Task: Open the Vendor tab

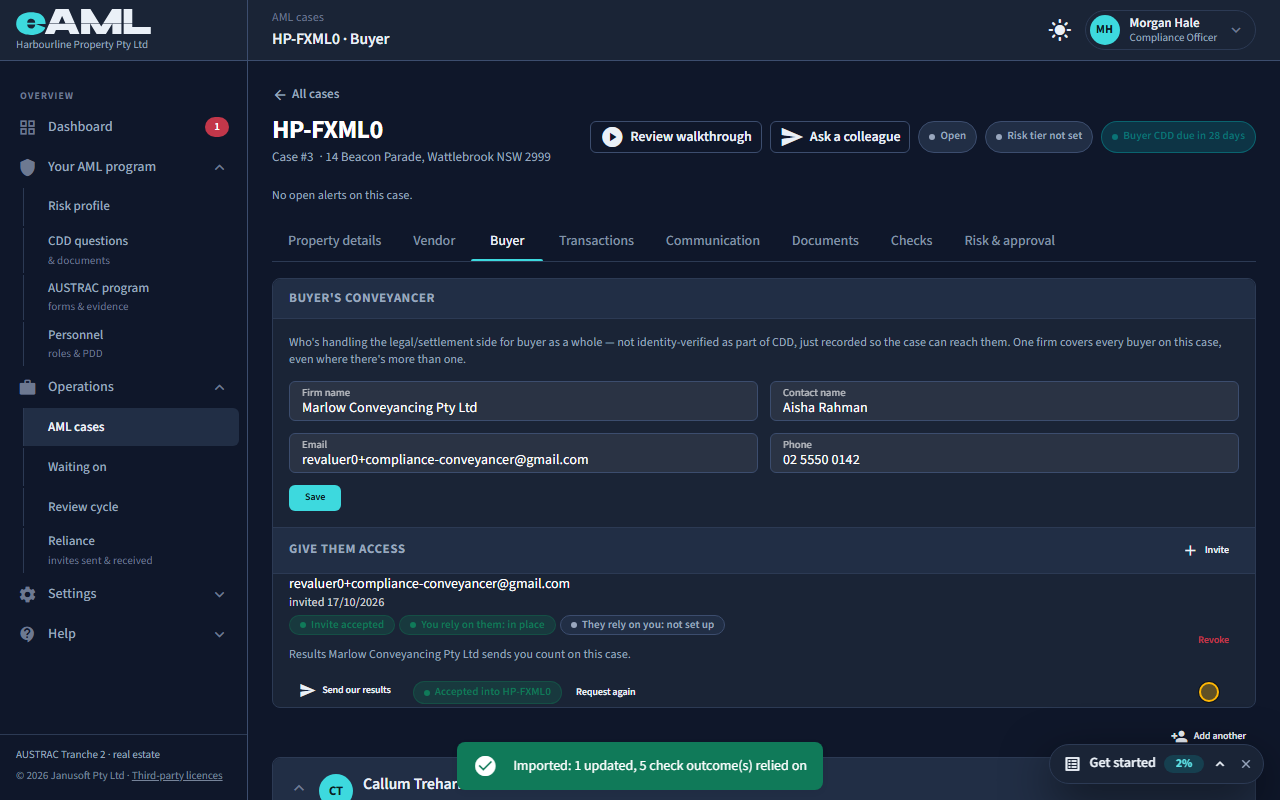Action: coord(434,241)
